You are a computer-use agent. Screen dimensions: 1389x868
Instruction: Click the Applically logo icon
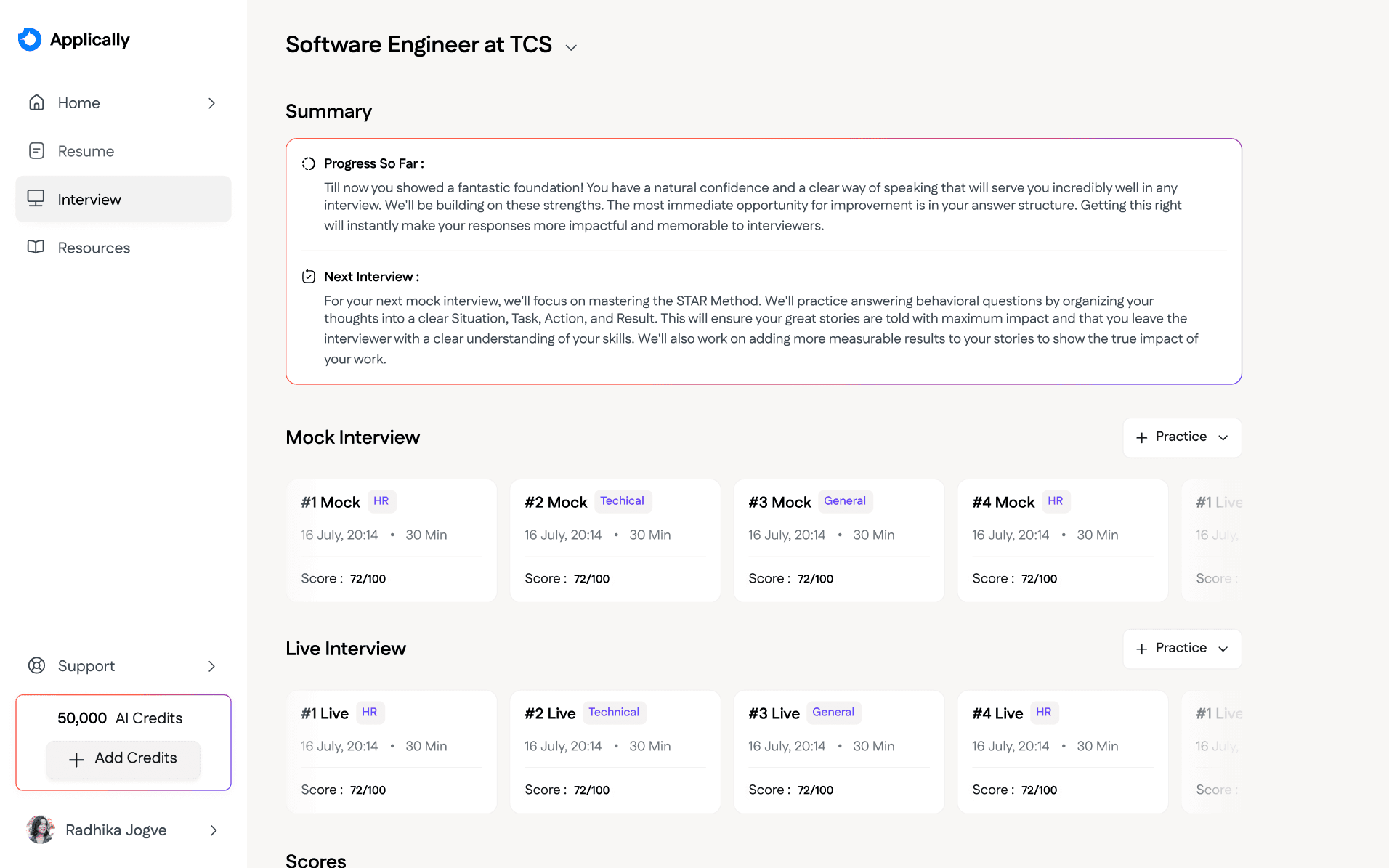[x=30, y=39]
